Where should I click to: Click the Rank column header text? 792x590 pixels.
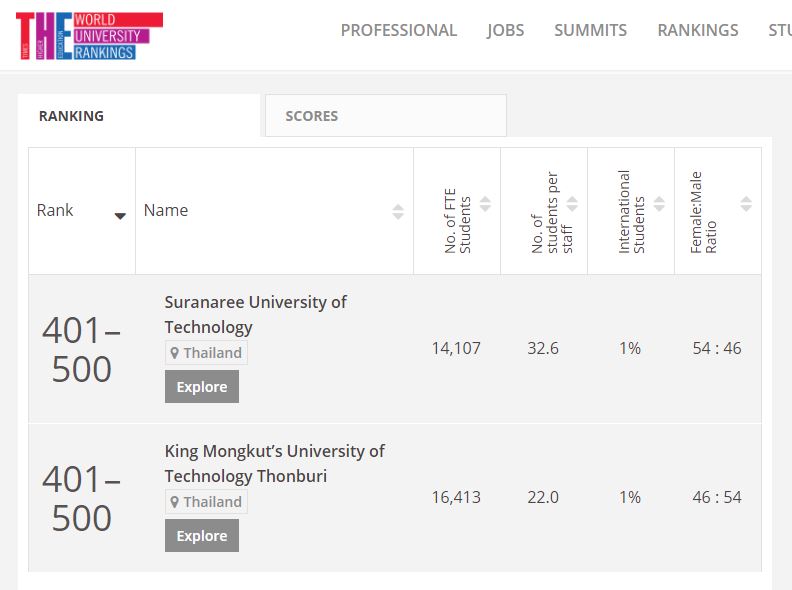click(x=55, y=210)
